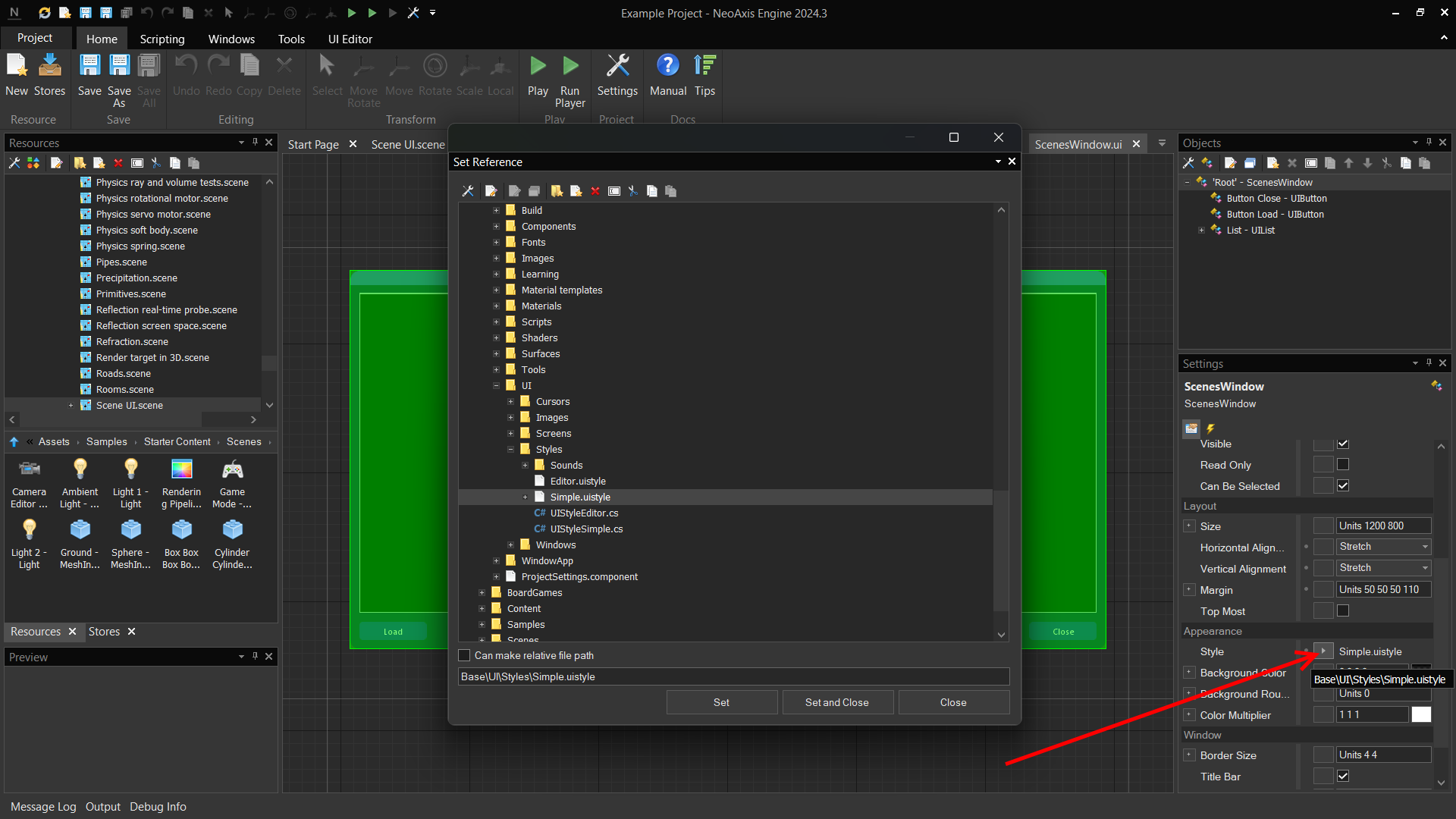Image resolution: width=1456 pixels, height=819 pixels.
Task: Open the Scripting ribbon tab
Action: (162, 39)
